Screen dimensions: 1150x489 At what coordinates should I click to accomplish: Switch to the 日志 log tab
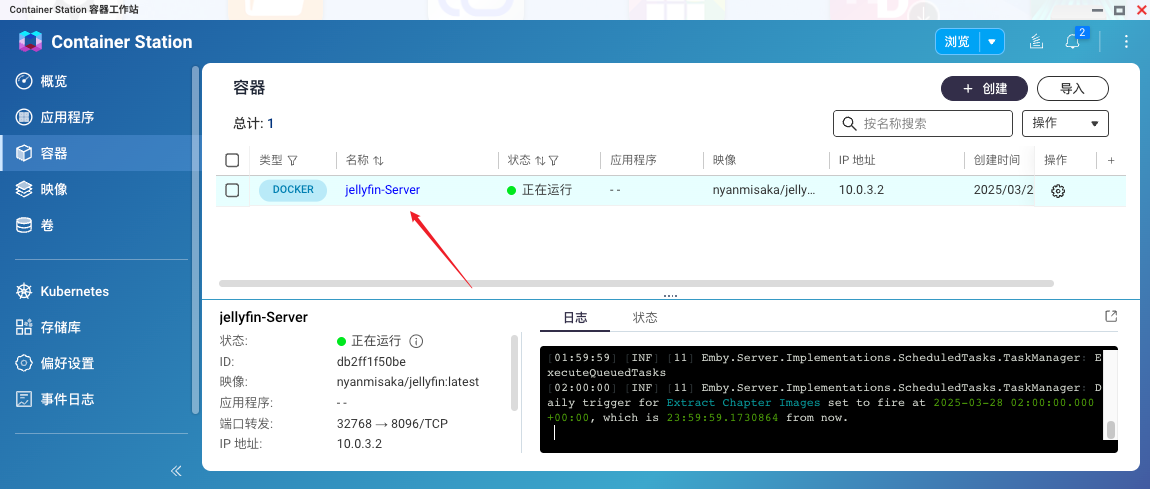click(x=575, y=317)
